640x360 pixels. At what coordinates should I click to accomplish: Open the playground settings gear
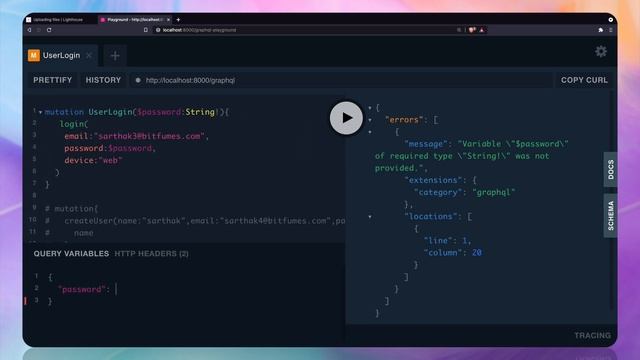coord(601,51)
